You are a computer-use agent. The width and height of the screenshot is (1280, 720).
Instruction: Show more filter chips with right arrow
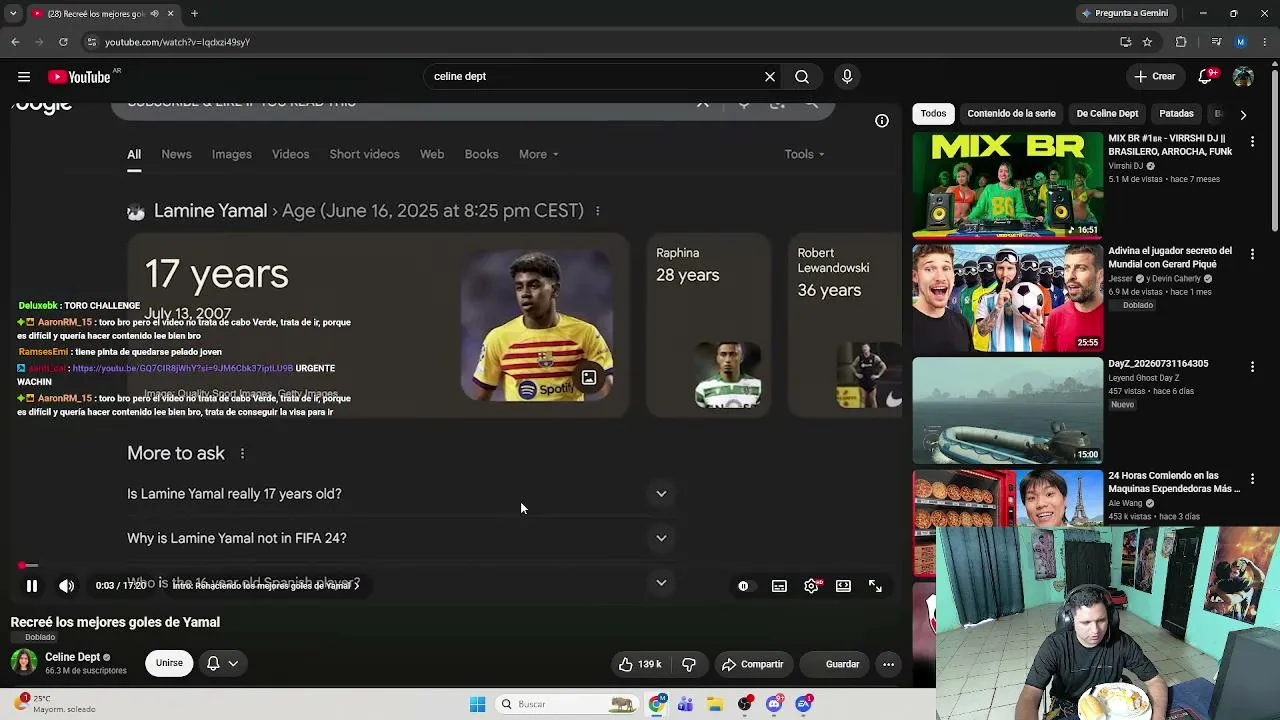click(1243, 115)
